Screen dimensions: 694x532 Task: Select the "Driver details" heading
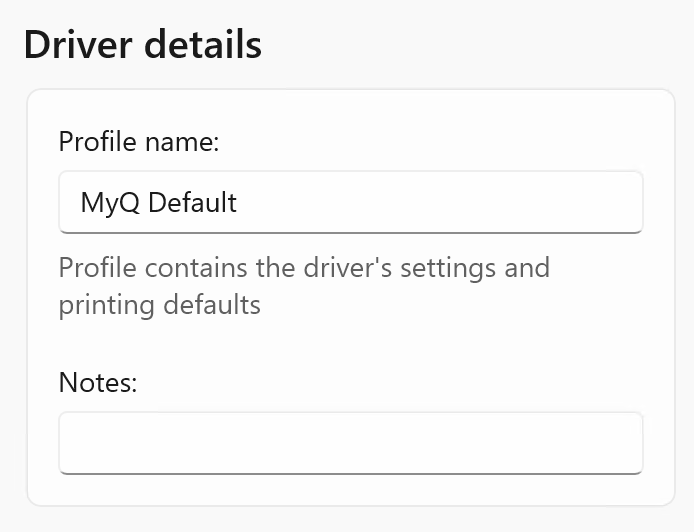[142, 46]
